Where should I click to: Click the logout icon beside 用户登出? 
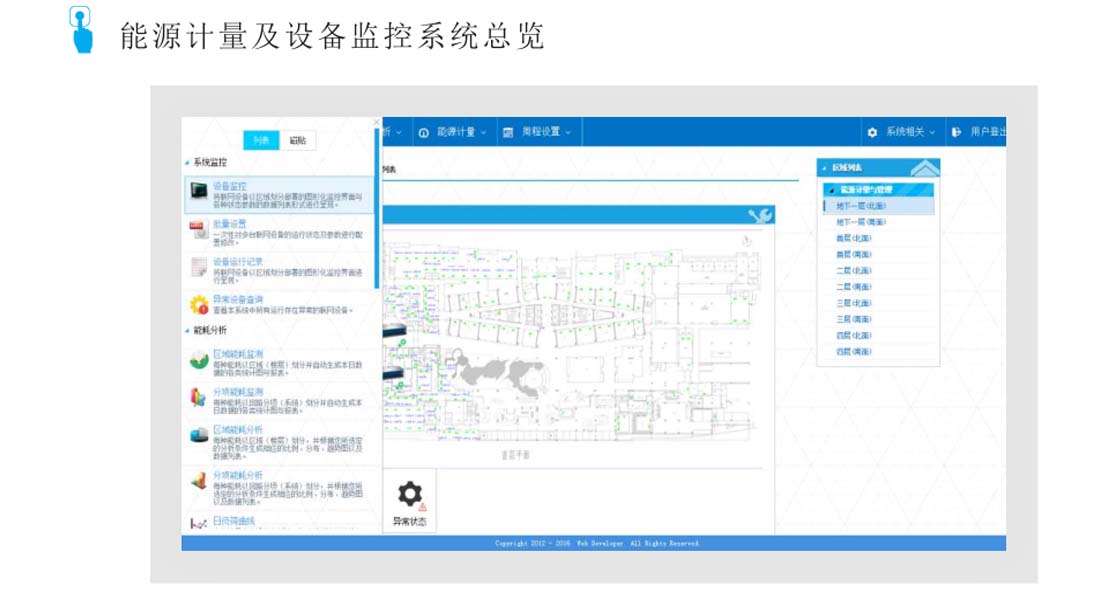tap(956, 132)
